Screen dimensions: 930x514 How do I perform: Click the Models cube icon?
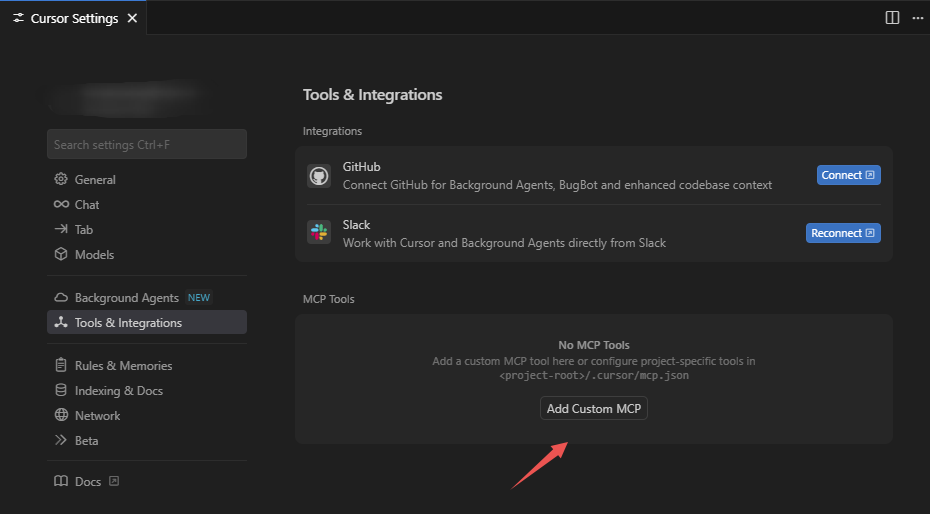coord(60,254)
